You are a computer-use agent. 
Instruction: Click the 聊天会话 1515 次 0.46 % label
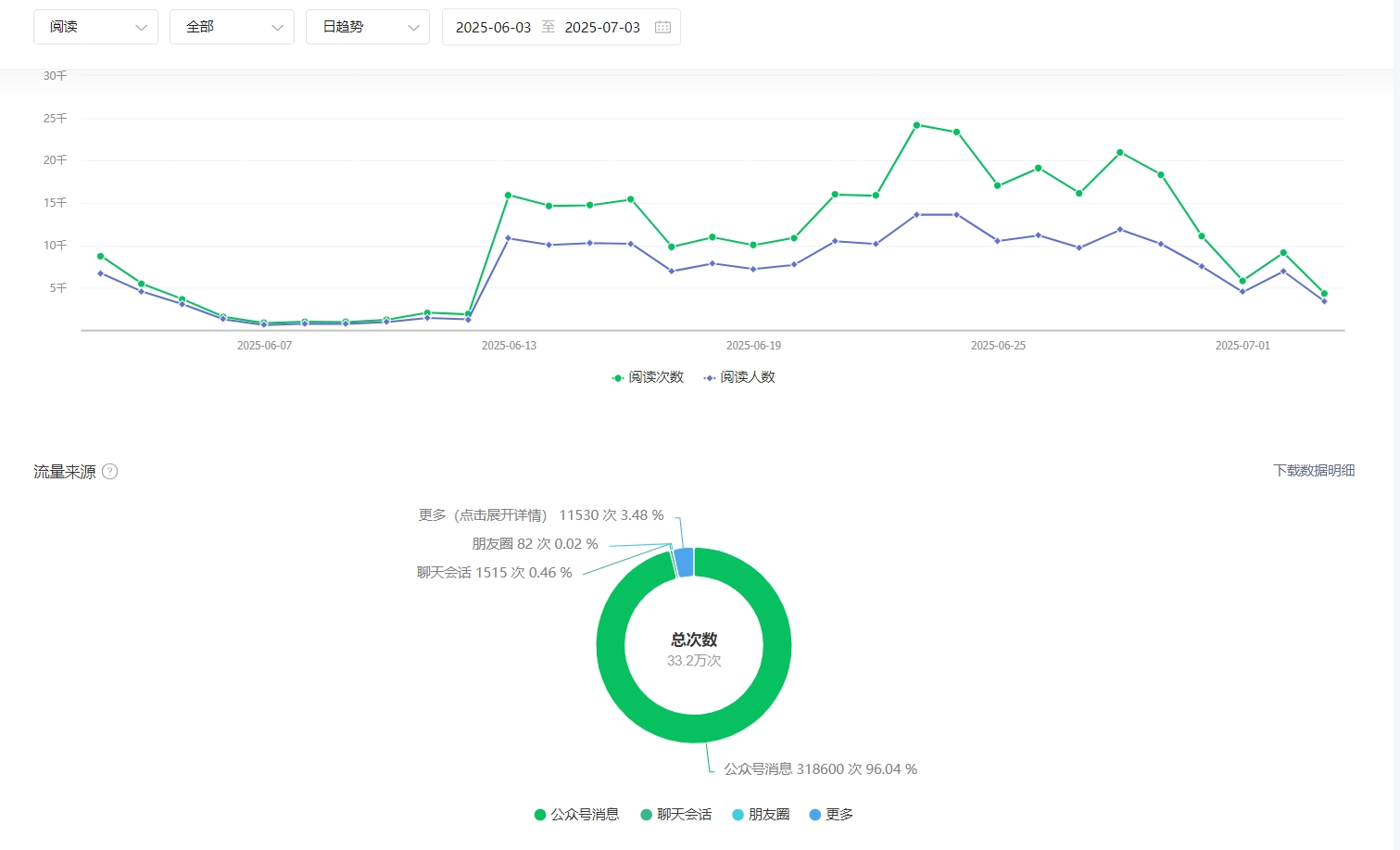point(494,573)
